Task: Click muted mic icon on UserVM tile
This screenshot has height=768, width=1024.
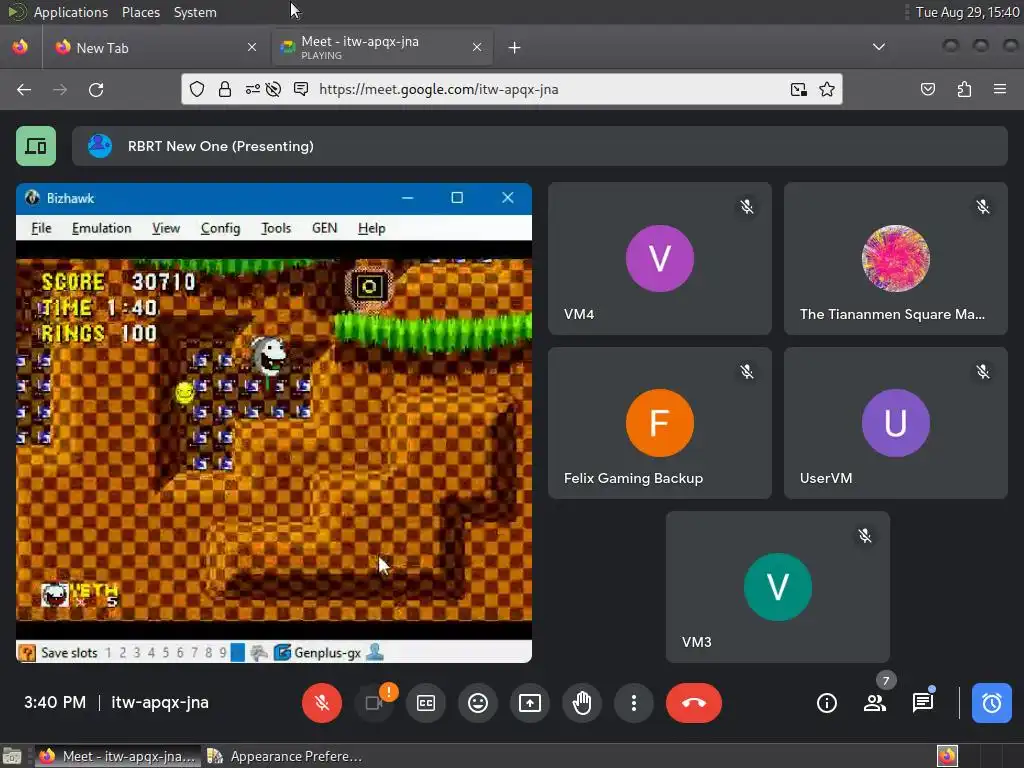Action: click(x=982, y=372)
